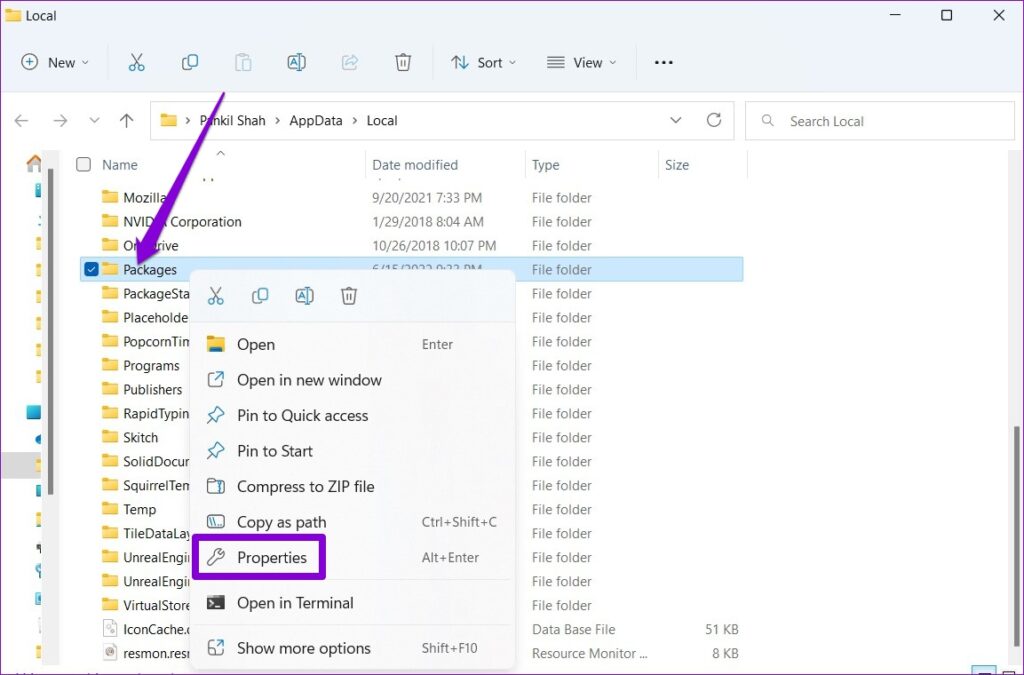1024x675 pixels.
Task: Click AppData in the address bar breadcrumb
Action: pos(315,120)
